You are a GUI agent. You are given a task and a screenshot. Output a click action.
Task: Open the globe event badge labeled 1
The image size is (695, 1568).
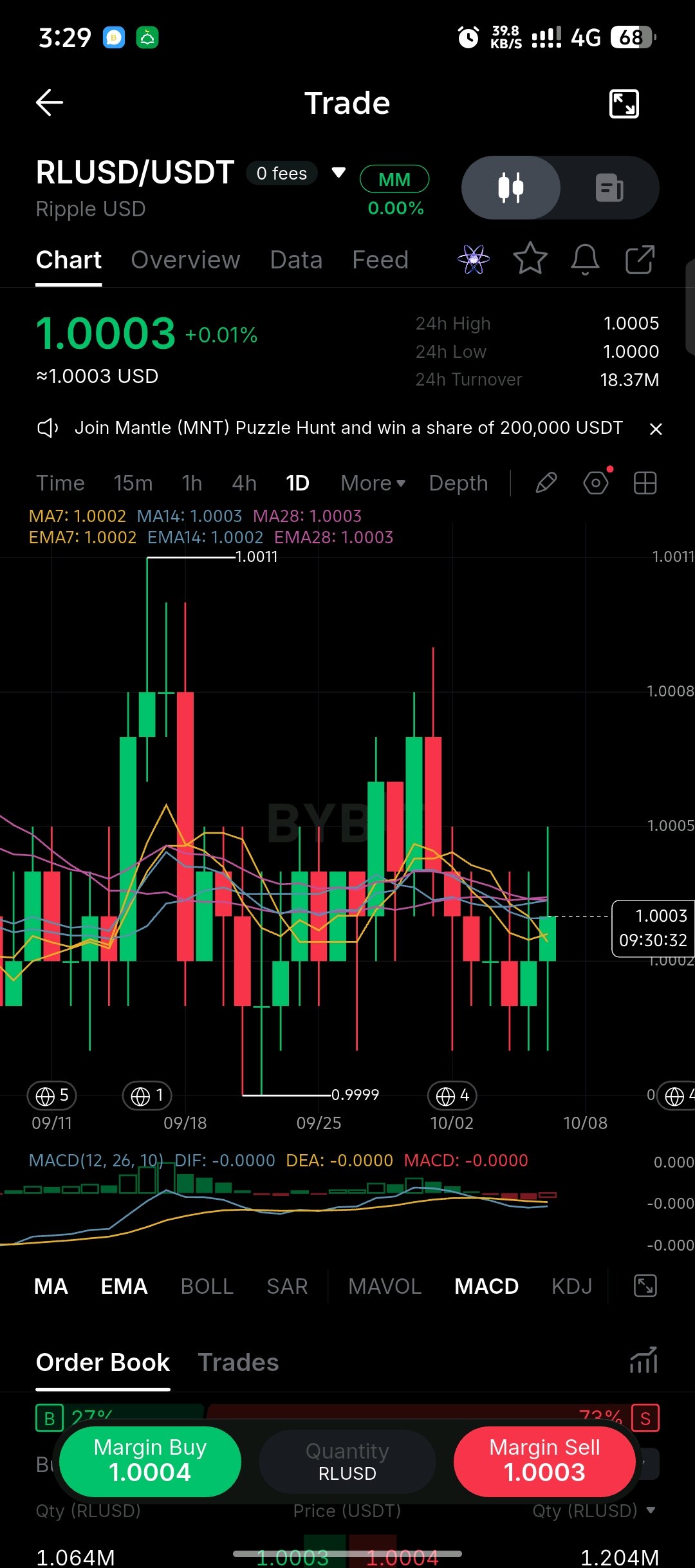pyautogui.click(x=147, y=1096)
